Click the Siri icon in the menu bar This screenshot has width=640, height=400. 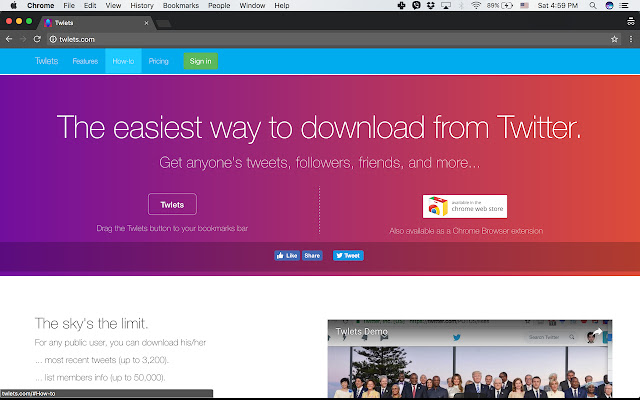[x=609, y=5]
